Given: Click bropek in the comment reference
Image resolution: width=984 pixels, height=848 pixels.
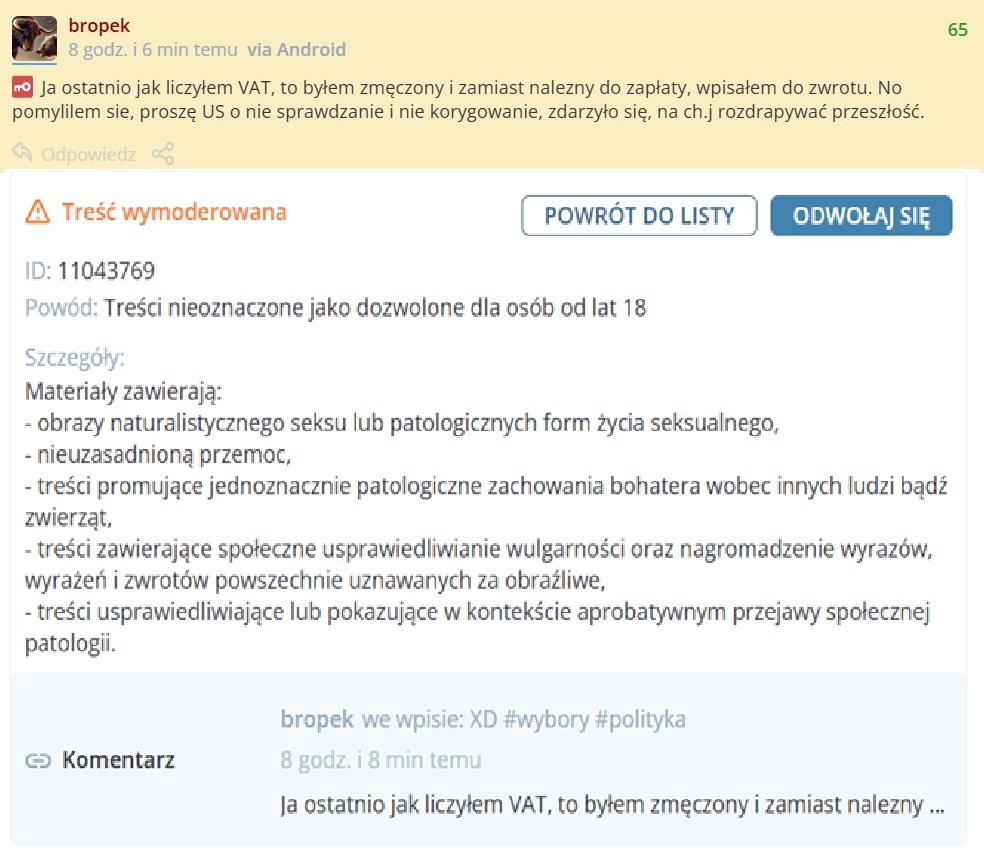Looking at the screenshot, I should (317, 719).
